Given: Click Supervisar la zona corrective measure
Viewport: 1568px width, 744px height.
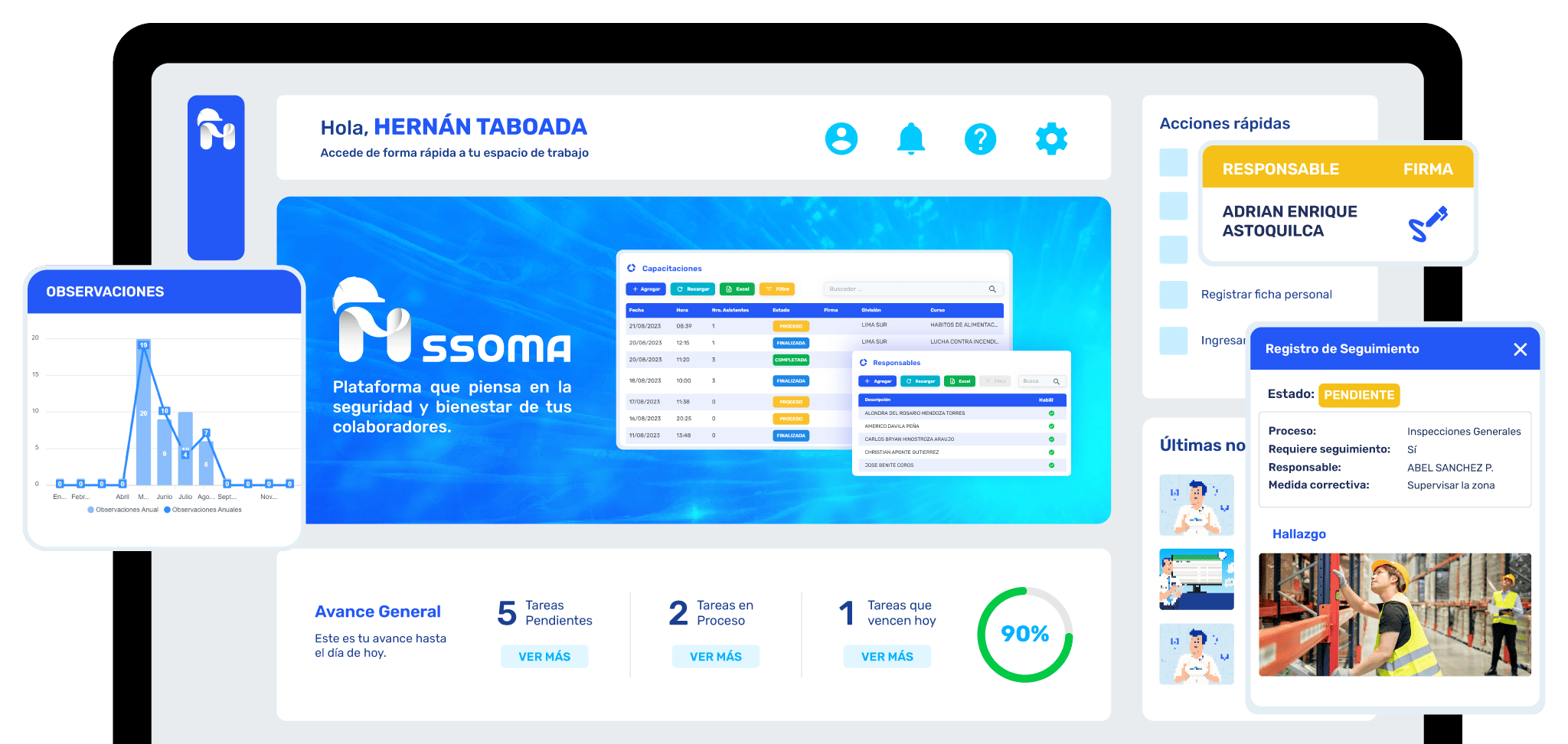Looking at the screenshot, I should [x=1450, y=485].
